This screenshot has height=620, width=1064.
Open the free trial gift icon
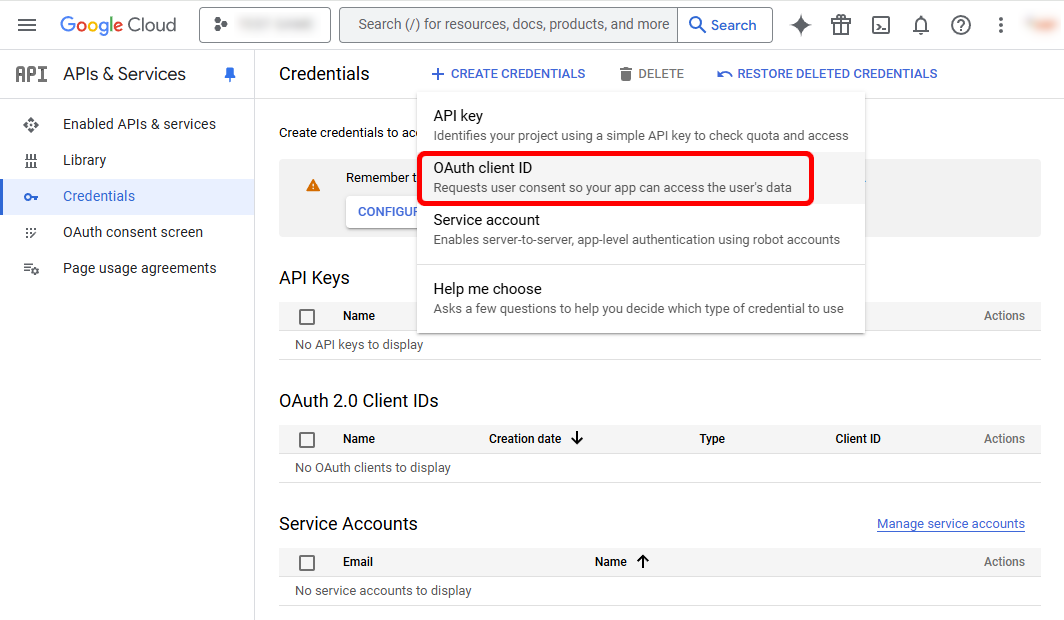(841, 25)
